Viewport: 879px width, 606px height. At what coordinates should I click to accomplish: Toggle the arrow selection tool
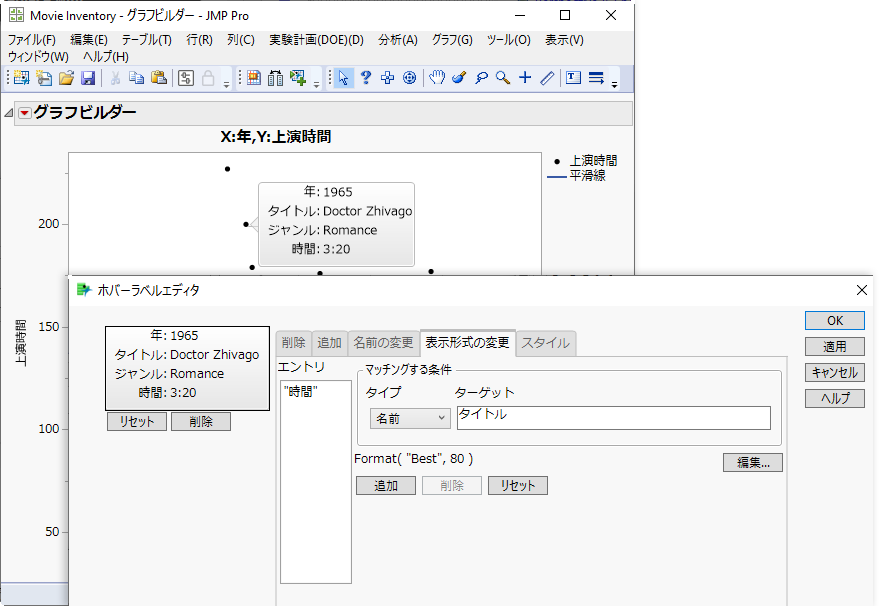344,78
